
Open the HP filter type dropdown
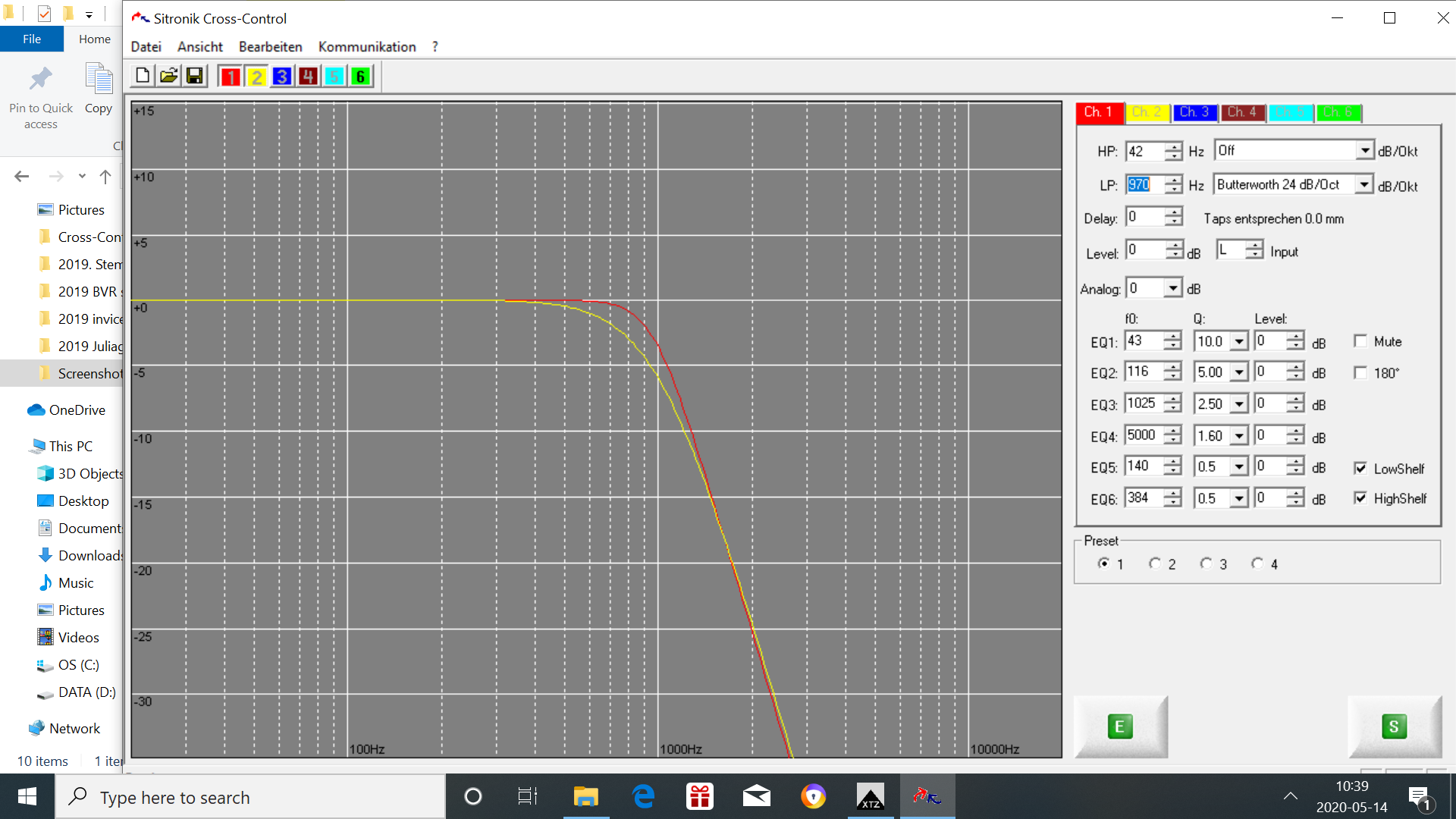coord(1365,150)
